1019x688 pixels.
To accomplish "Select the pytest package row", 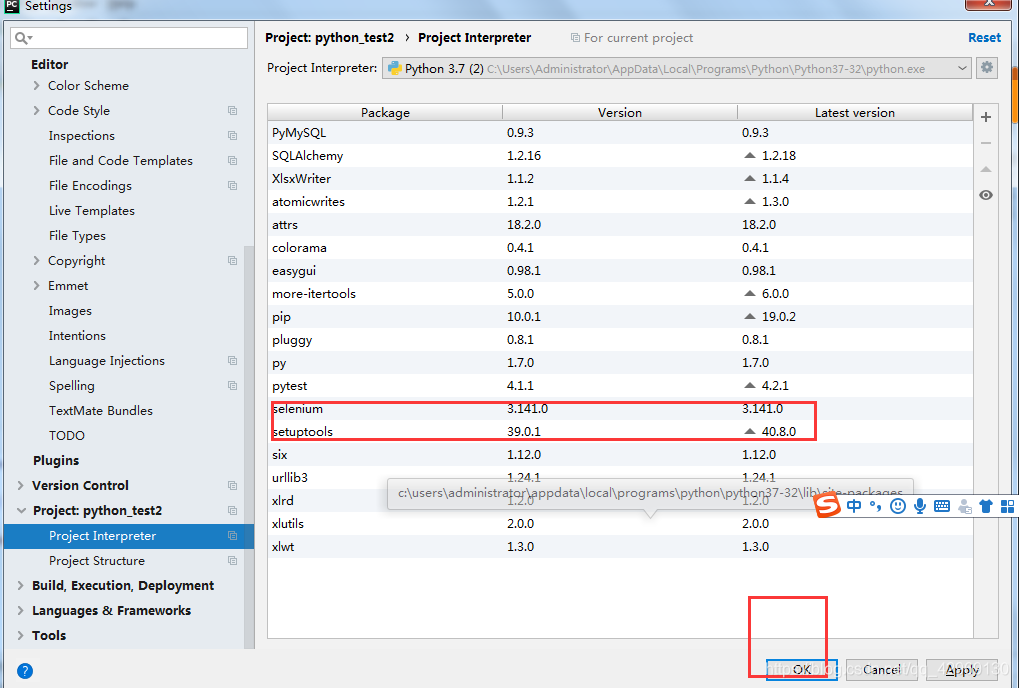I will coord(620,385).
